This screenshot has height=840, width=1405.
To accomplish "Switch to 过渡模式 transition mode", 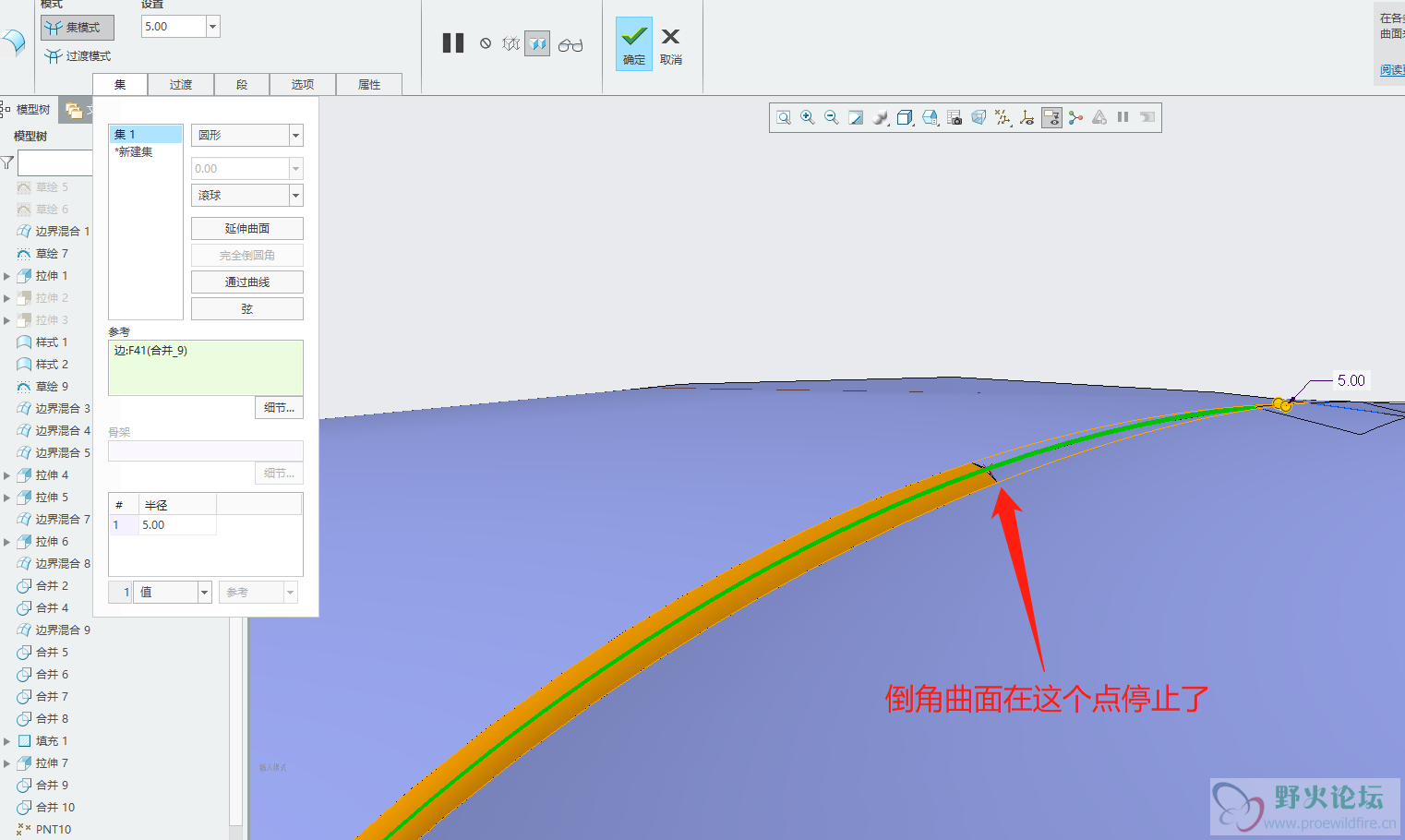I will (78, 56).
